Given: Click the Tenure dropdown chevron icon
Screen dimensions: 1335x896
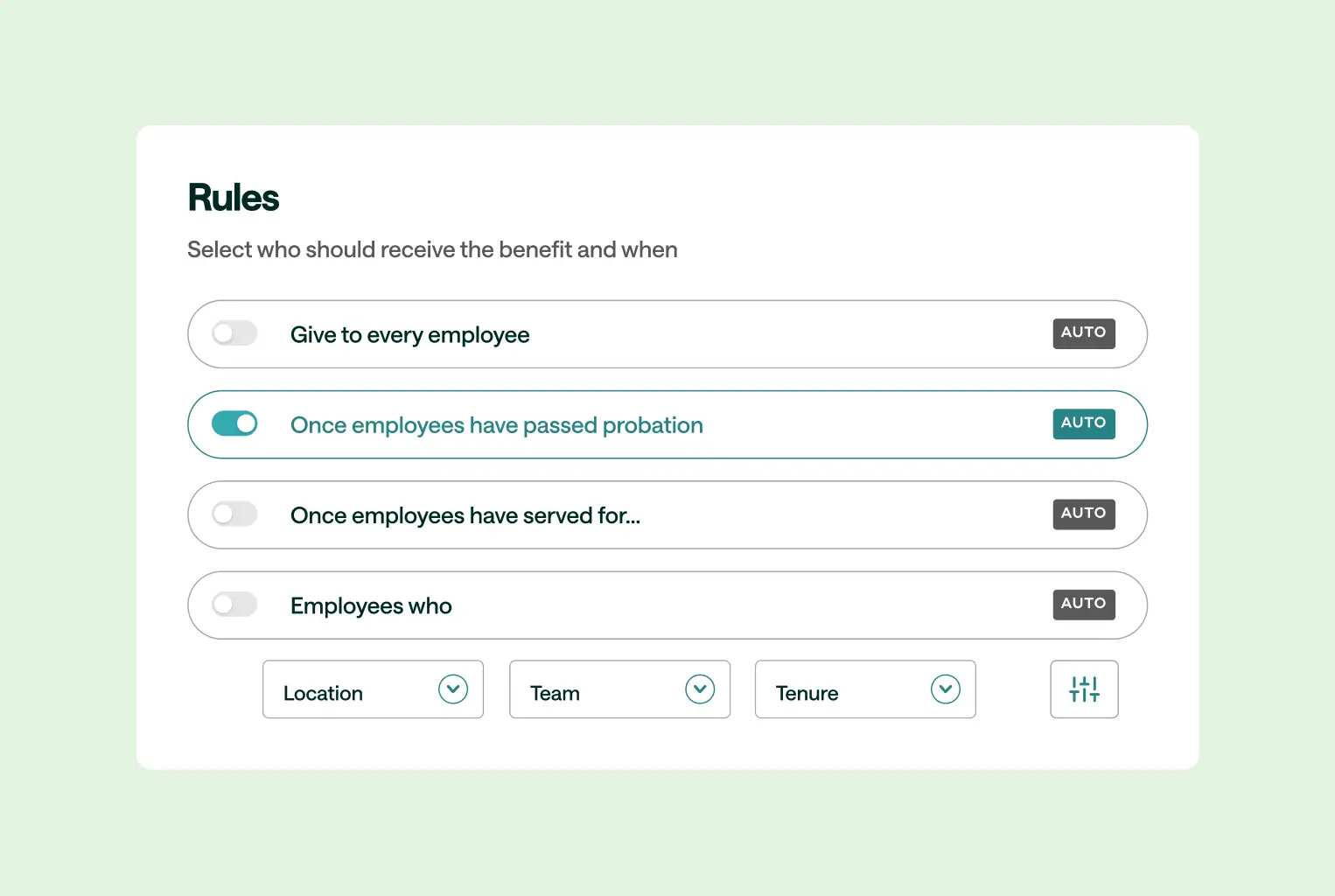Looking at the screenshot, I should point(945,689).
